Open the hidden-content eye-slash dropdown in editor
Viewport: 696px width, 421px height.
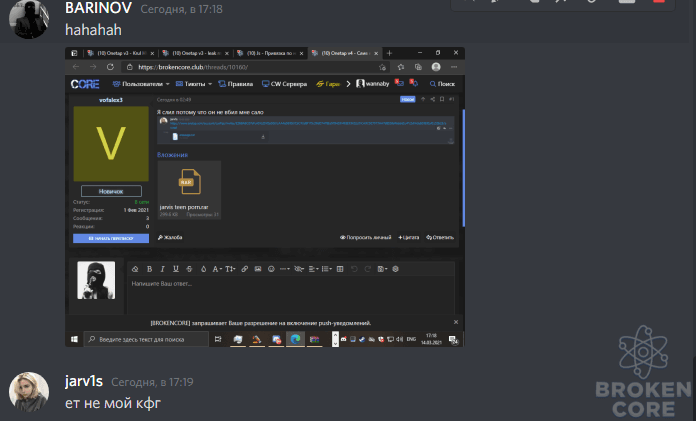(299, 269)
